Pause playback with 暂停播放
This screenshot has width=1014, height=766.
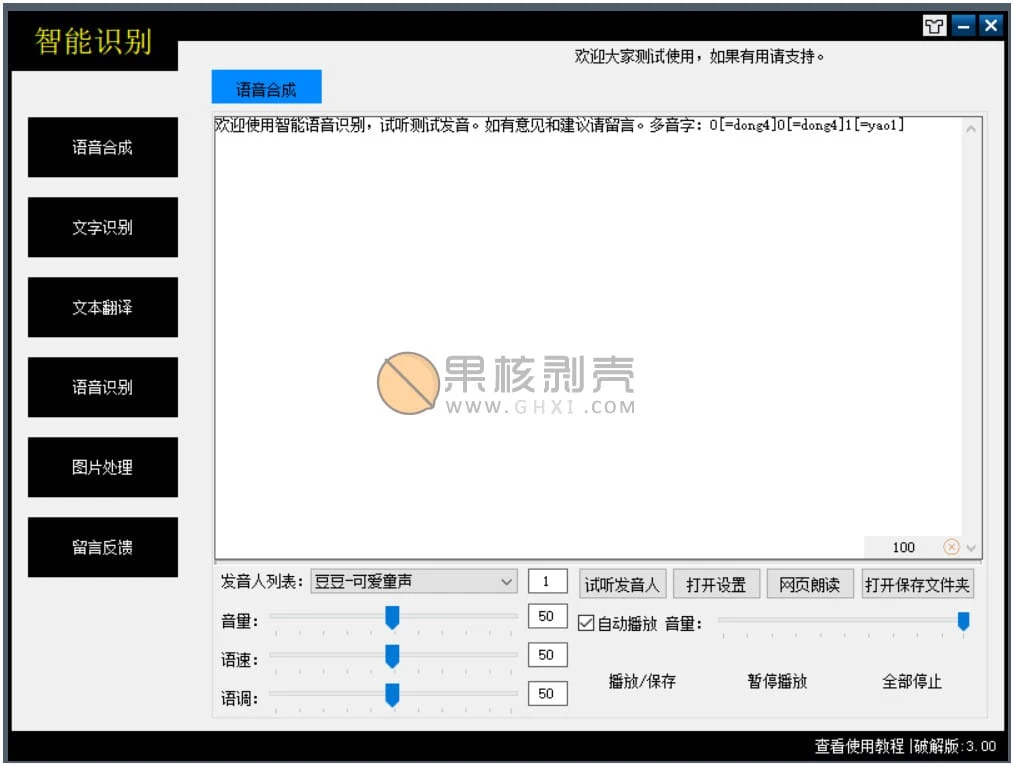pos(777,682)
